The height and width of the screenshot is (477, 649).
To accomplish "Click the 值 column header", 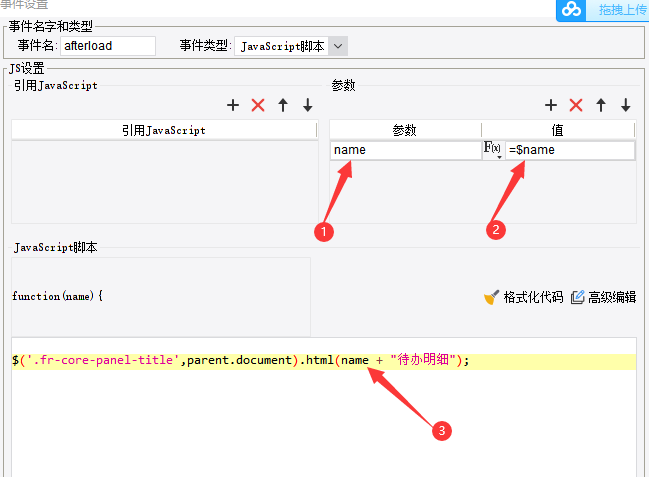I will coord(558,130).
